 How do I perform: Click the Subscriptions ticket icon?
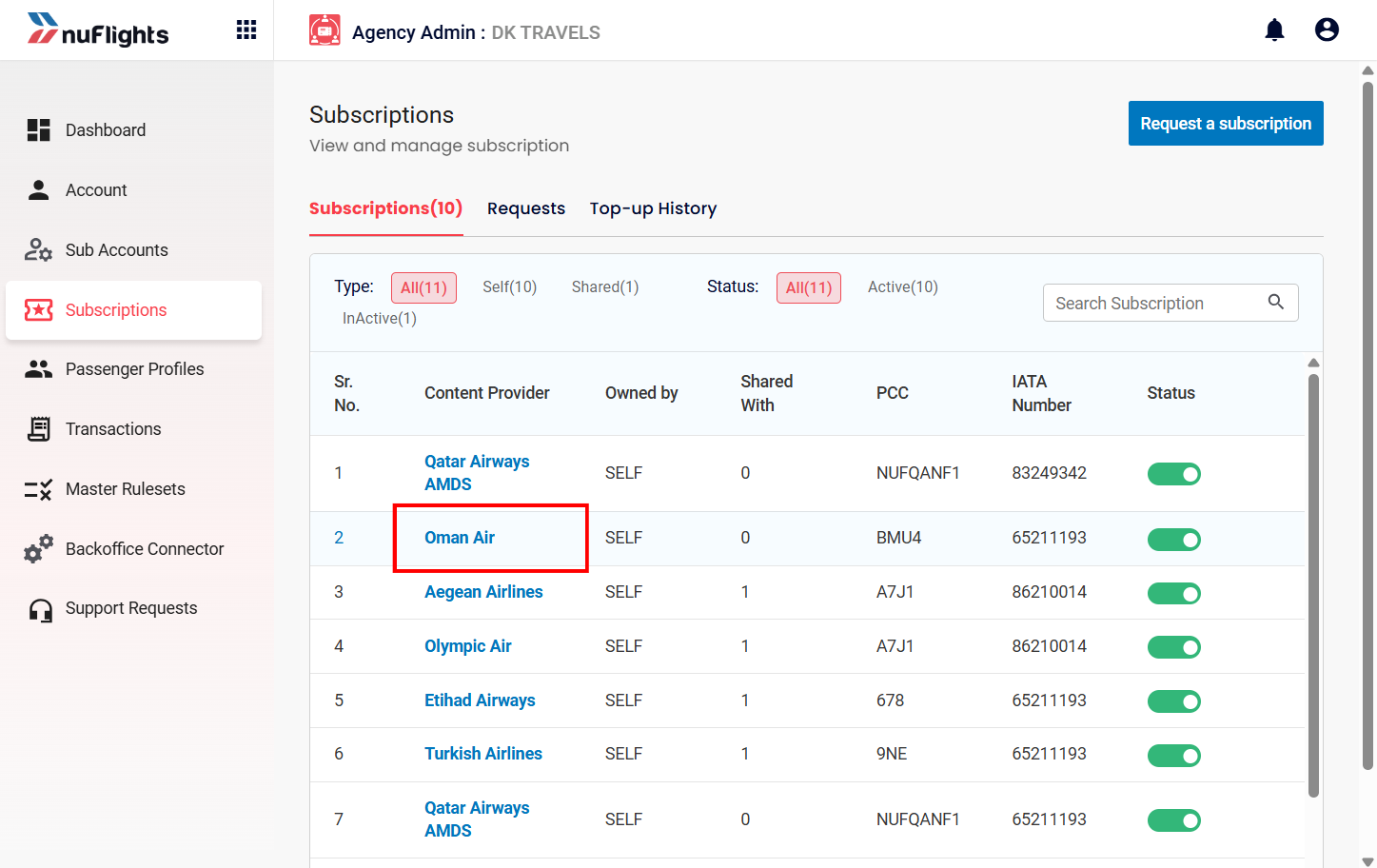(38, 310)
